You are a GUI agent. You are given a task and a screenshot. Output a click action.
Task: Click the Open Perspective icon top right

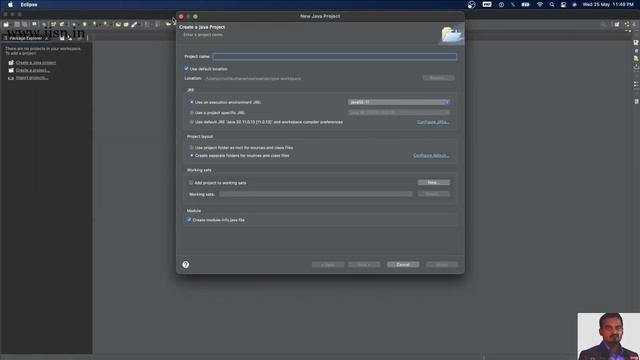[617, 24]
